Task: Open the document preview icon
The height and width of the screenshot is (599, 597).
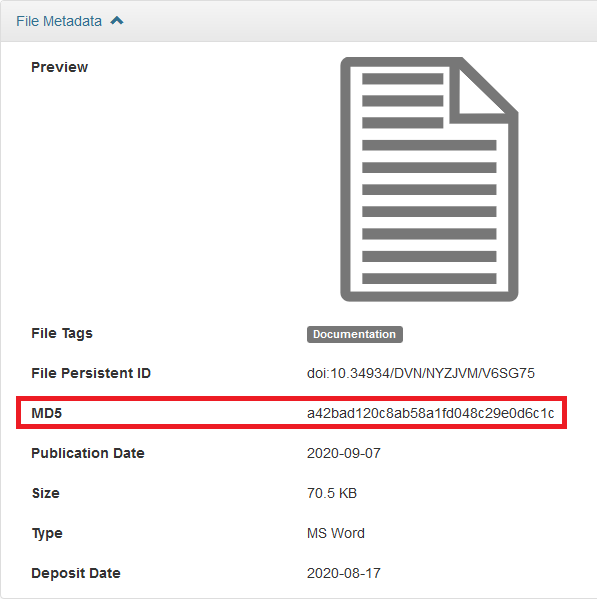Action: pos(429,179)
